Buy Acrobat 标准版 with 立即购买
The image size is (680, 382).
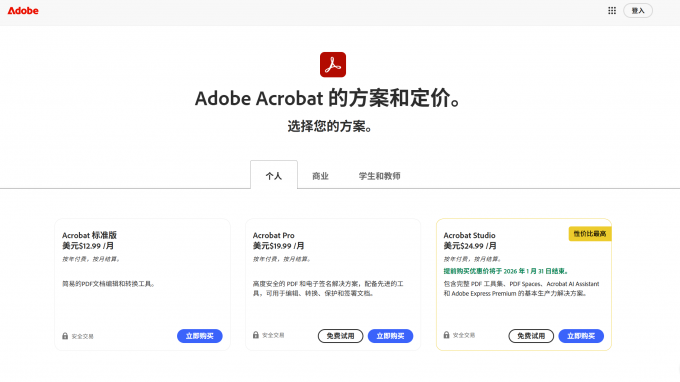click(199, 336)
